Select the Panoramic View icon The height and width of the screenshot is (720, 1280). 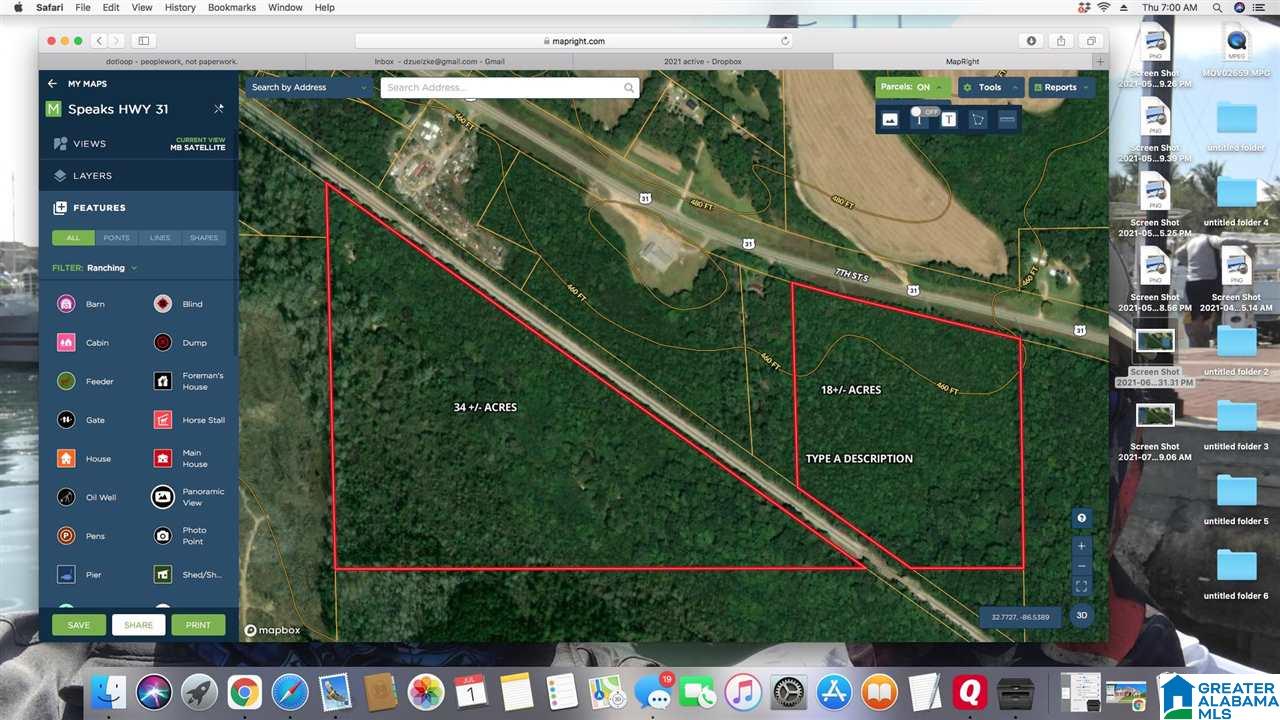pos(162,497)
